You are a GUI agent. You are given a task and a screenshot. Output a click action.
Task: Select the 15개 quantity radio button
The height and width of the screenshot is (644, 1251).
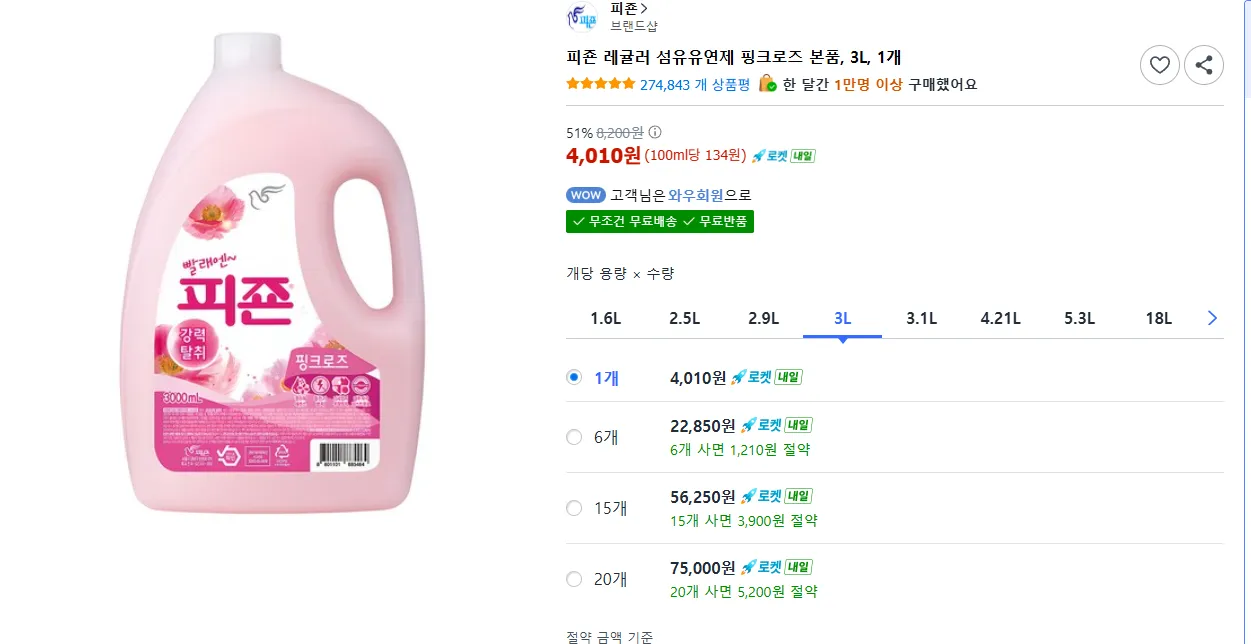(574, 508)
